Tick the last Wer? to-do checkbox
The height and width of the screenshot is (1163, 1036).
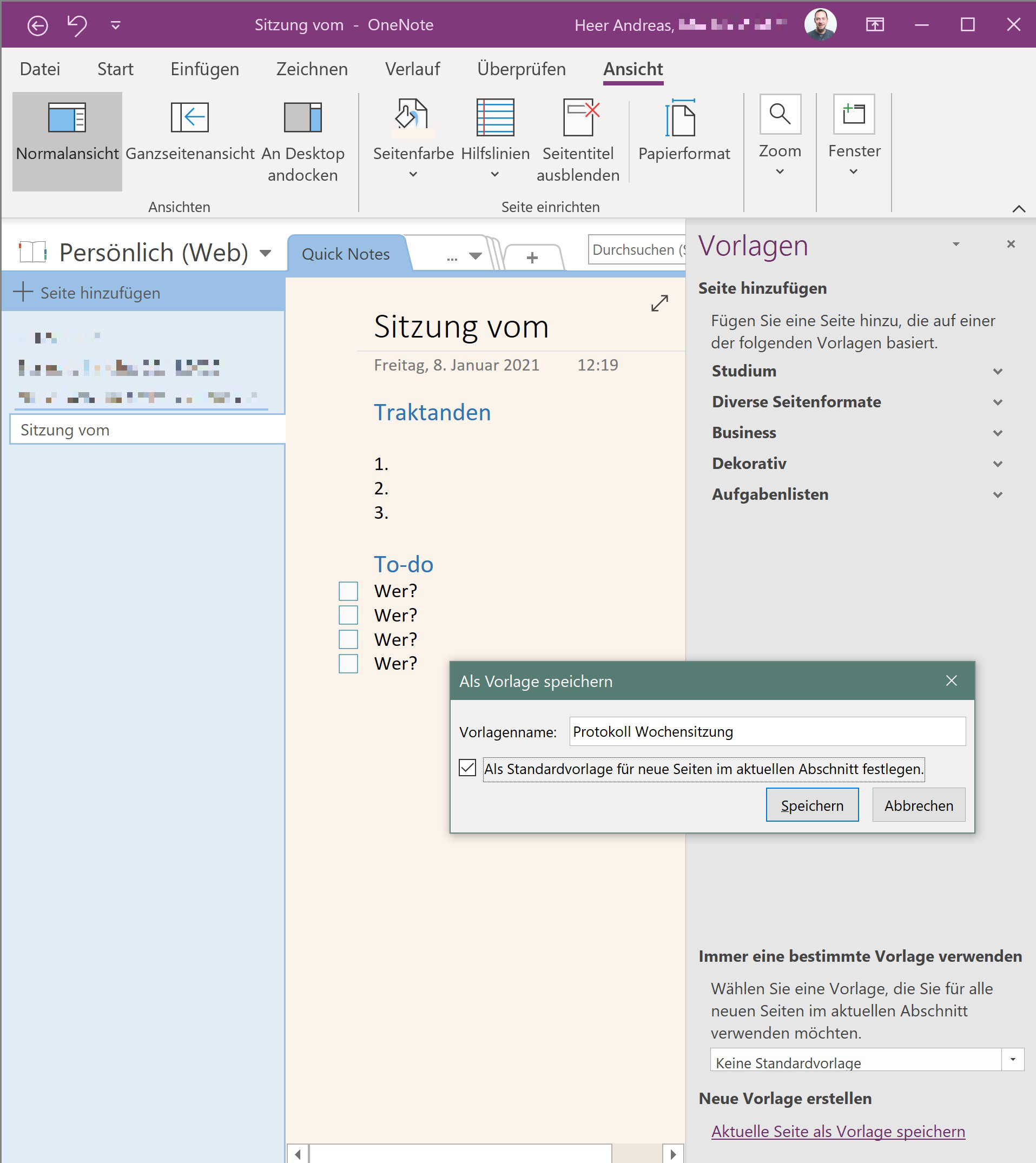pyautogui.click(x=348, y=663)
